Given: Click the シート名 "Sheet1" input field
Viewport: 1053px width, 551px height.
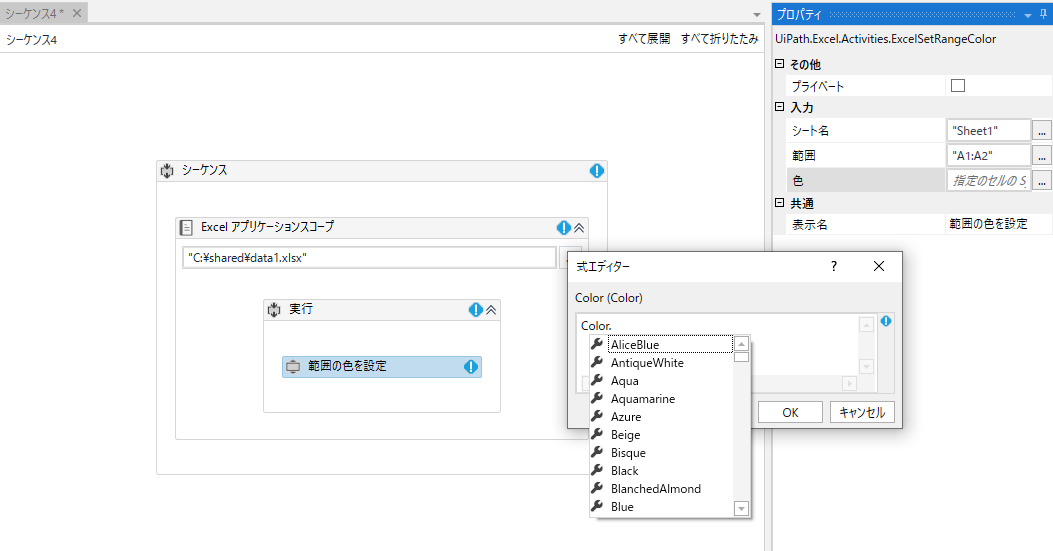Looking at the screenshot, I should point(989,131).
